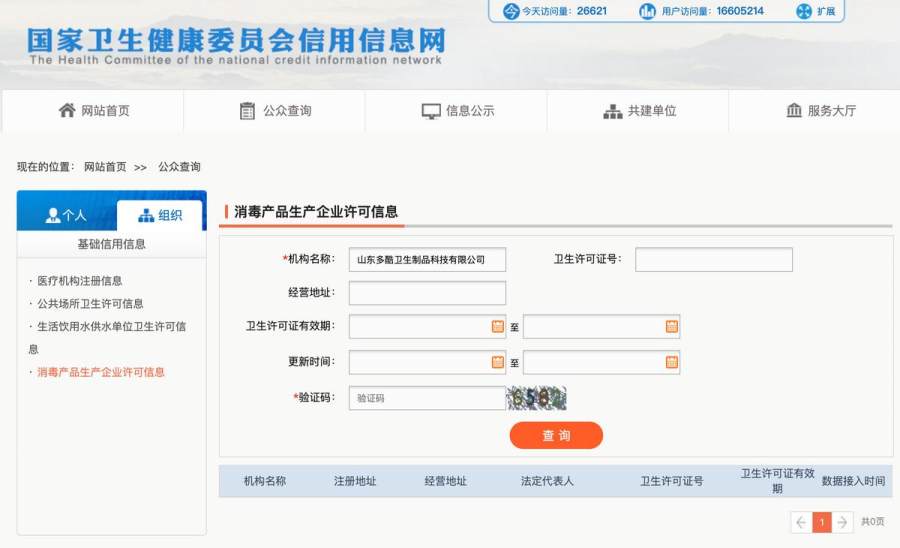Switch to the 个人 tab
This screenshot has width=900, height=548.
(x=66, y=215)
